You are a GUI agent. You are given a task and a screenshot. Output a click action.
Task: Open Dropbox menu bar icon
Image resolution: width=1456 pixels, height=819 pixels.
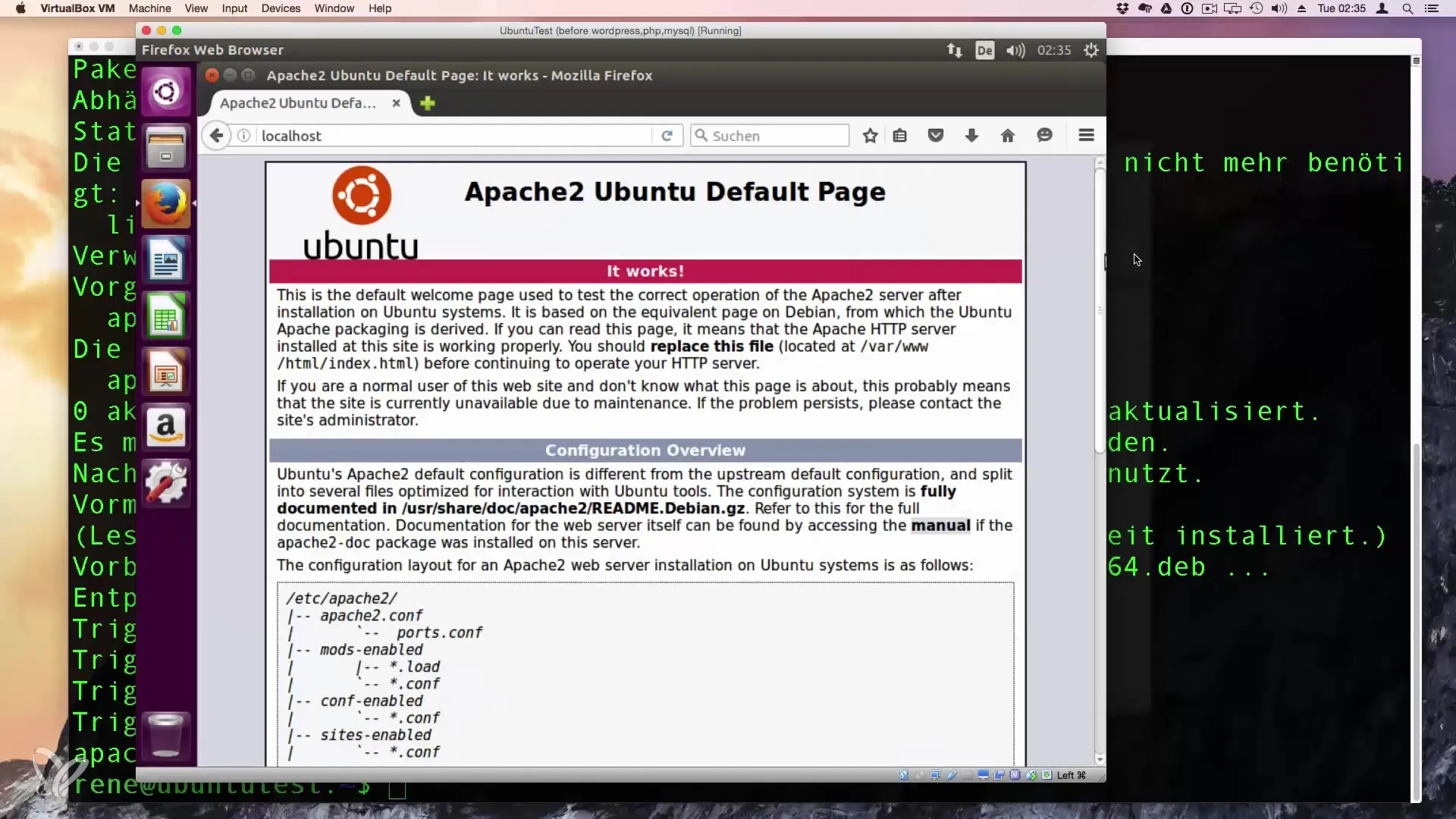[1123, 8]
